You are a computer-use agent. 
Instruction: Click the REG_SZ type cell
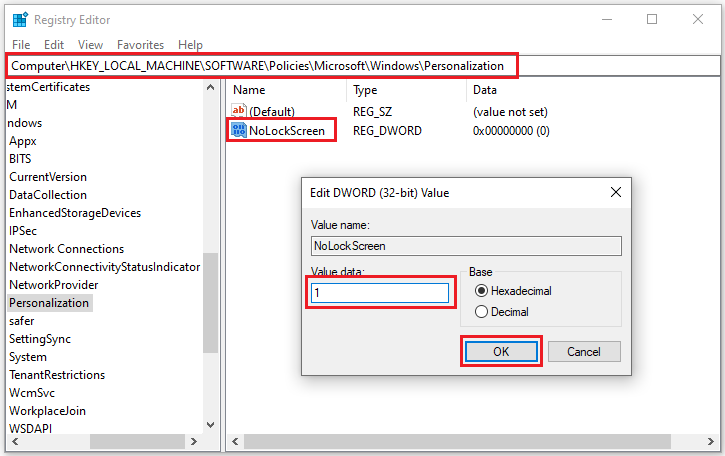click(x=372, y=112)
